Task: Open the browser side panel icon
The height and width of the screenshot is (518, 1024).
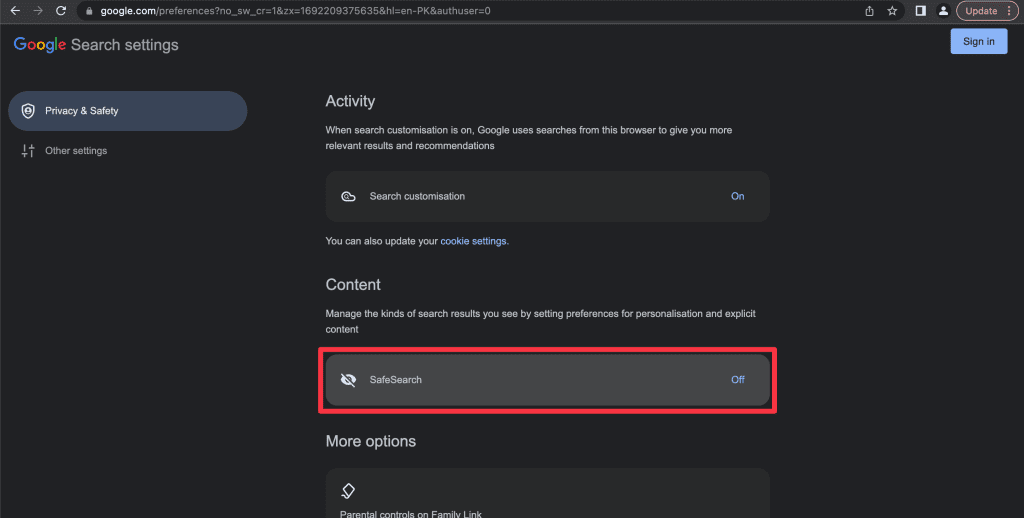Action: tap(920, 10)
